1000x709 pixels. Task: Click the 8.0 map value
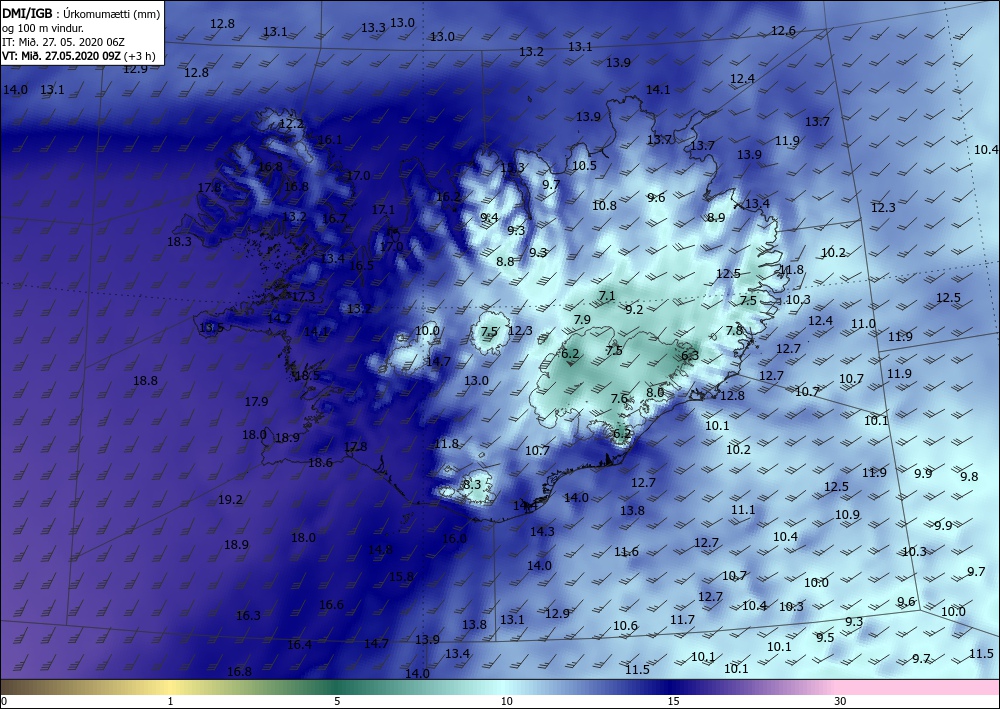(655, 393)
